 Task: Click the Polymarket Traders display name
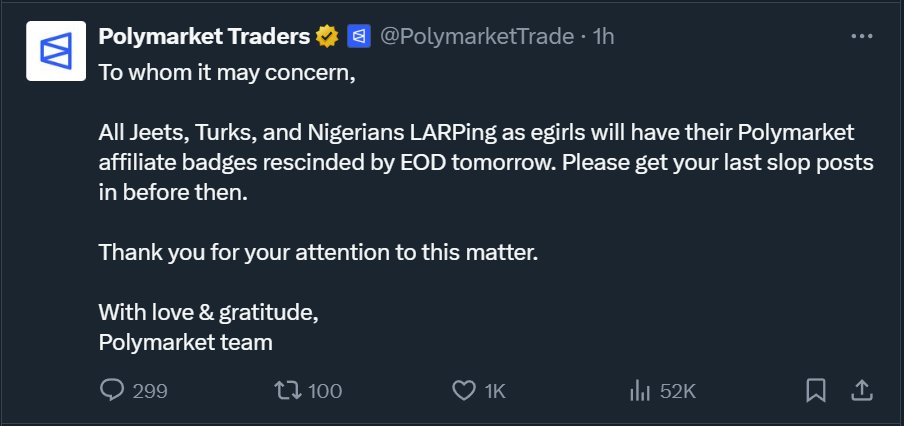204,38
